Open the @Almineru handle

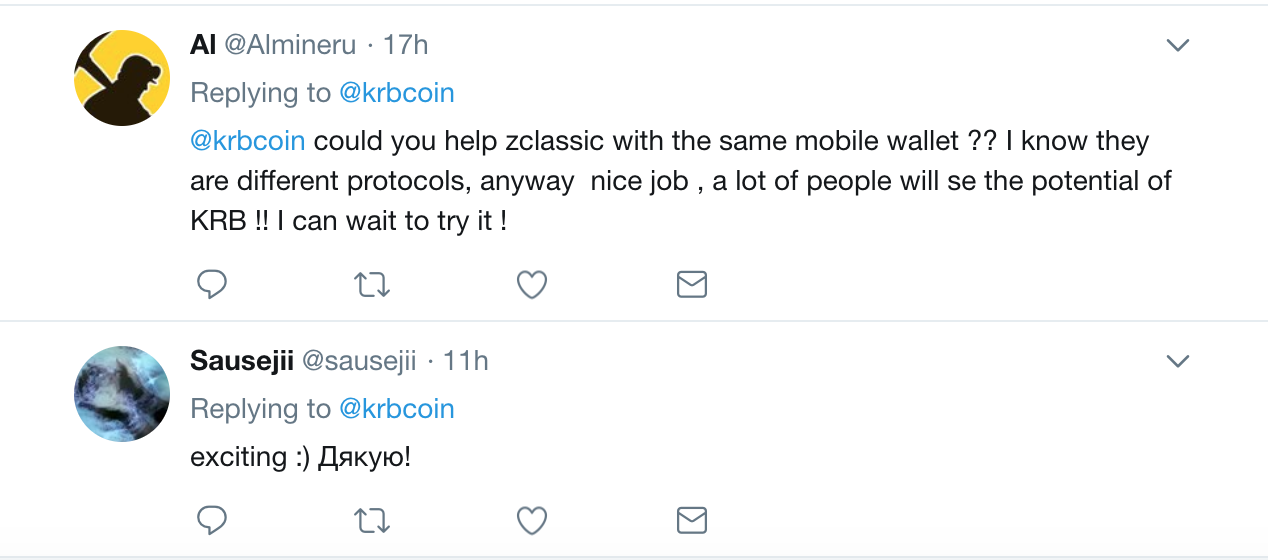pyautogui.click(x=290, y=45)
